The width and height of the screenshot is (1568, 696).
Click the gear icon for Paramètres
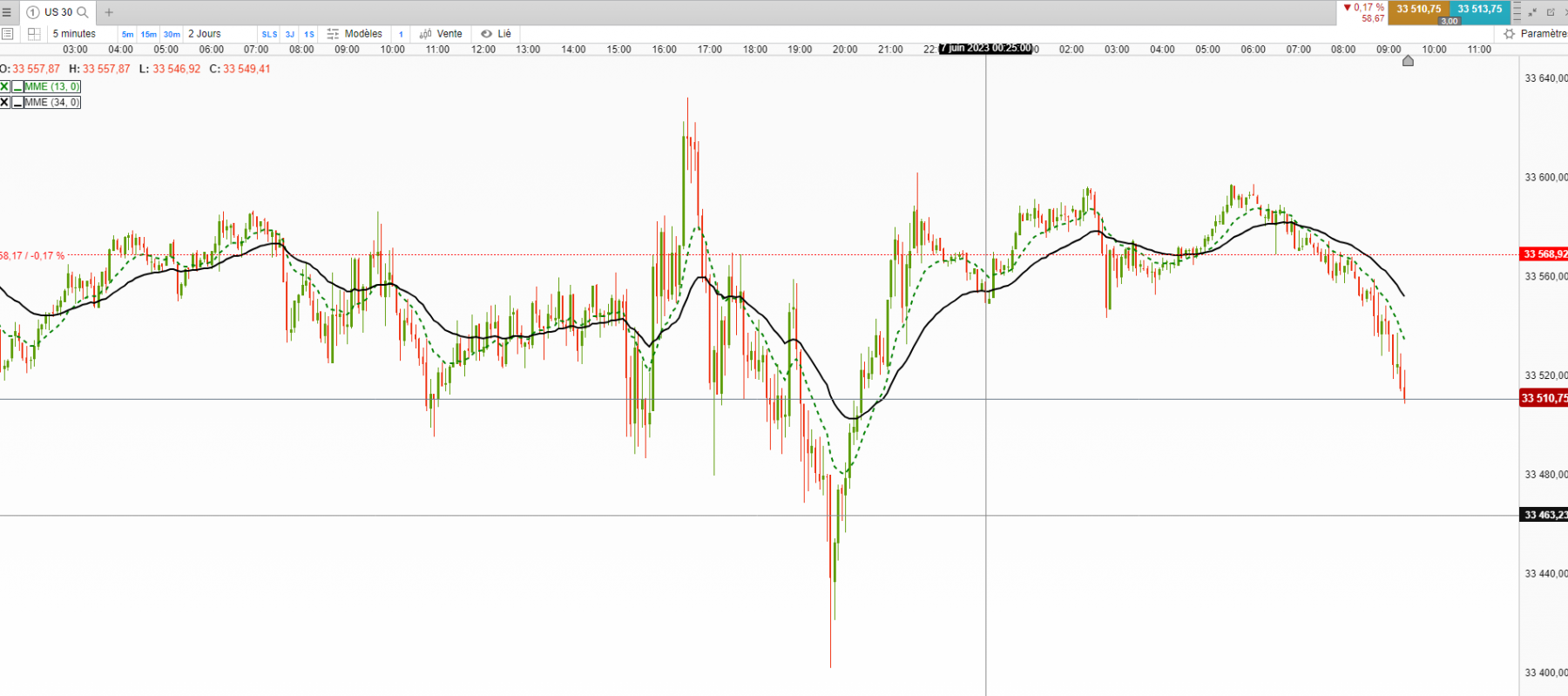1510,34
